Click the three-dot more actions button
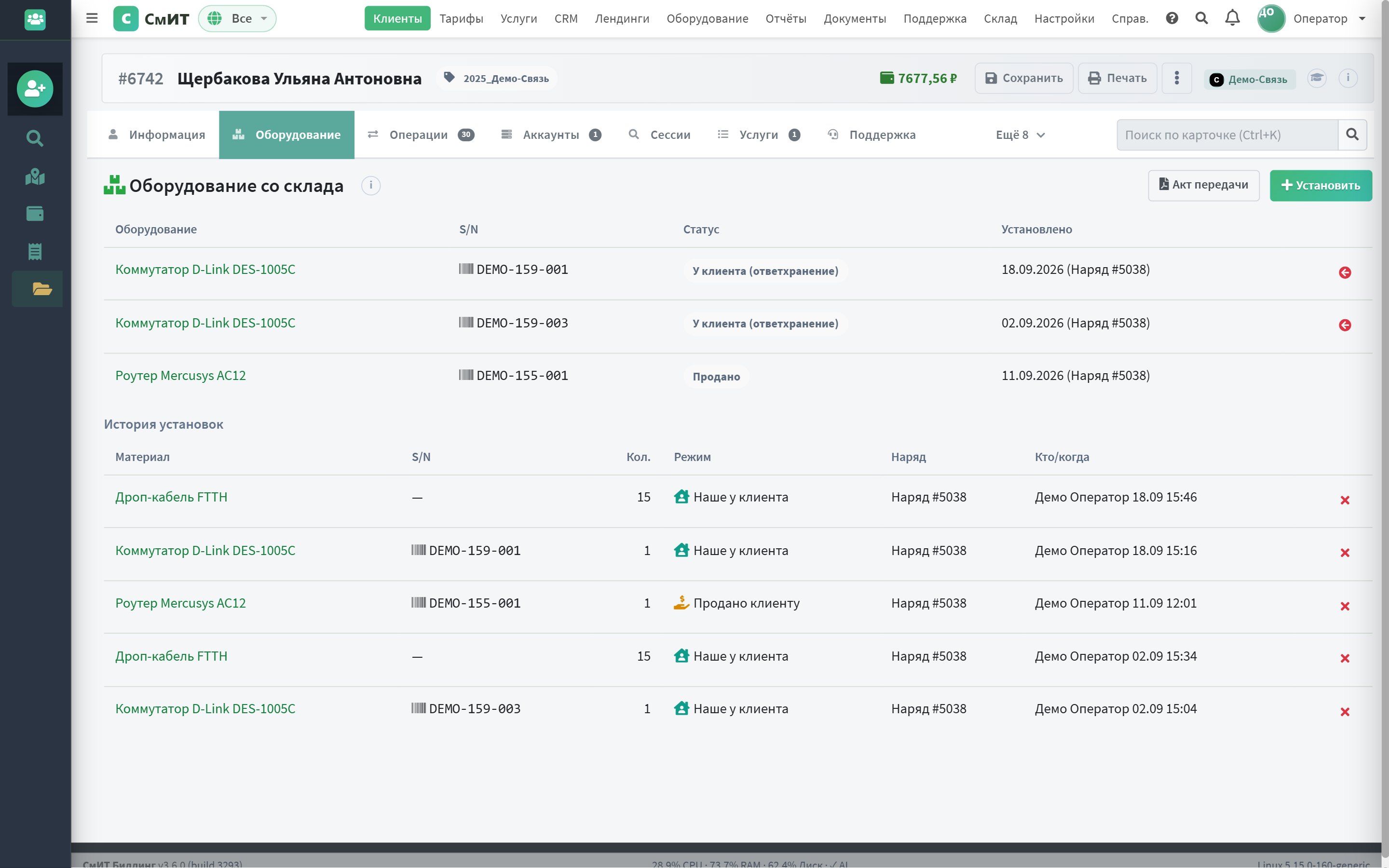Image resolution: width=1389 pixels, height=868 pixels. pyautogui.click(x=1177, y=78)
